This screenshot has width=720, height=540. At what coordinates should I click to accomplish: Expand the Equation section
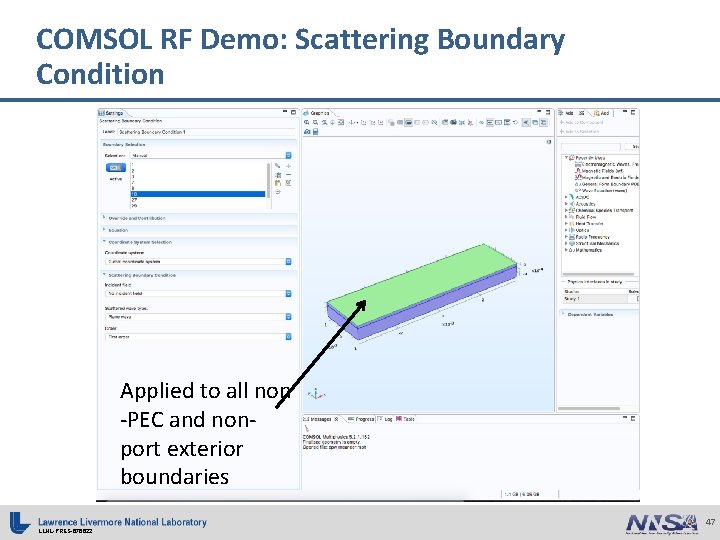click(105, 230)
